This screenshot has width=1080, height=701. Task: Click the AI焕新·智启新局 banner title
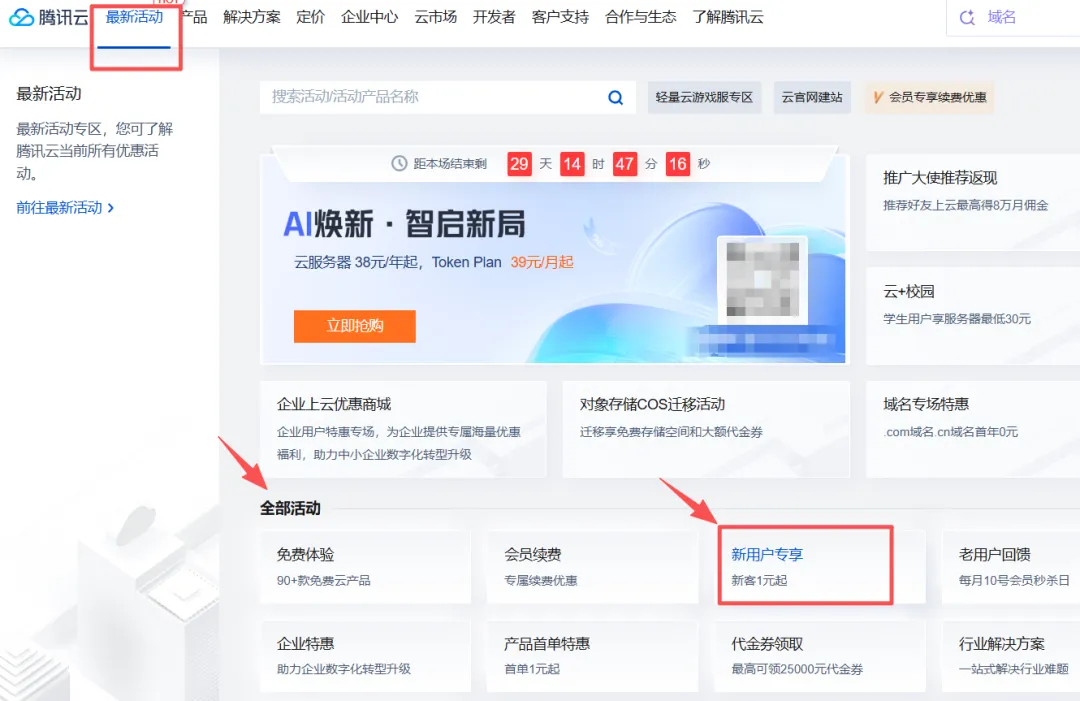tap(404, 224)
